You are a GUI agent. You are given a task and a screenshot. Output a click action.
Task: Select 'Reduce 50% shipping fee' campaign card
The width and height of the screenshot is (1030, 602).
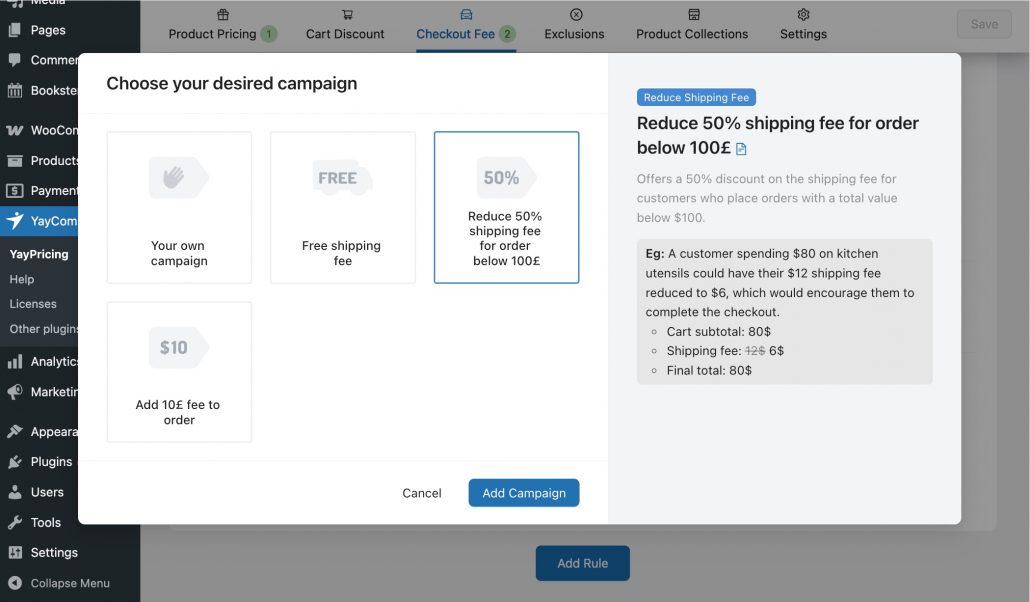click(506, 207)
